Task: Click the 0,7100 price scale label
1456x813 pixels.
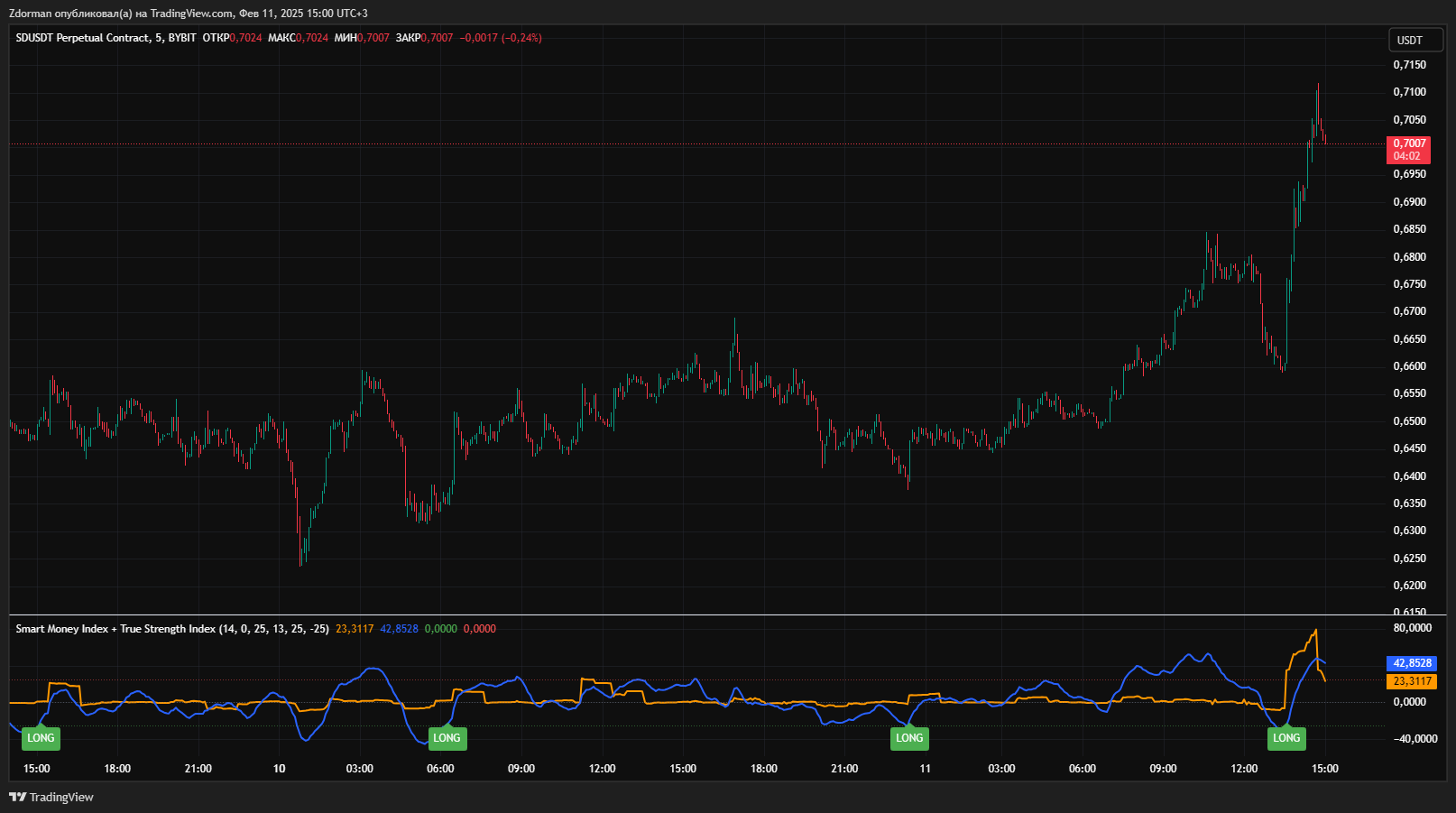Action: coord(1410,92)
